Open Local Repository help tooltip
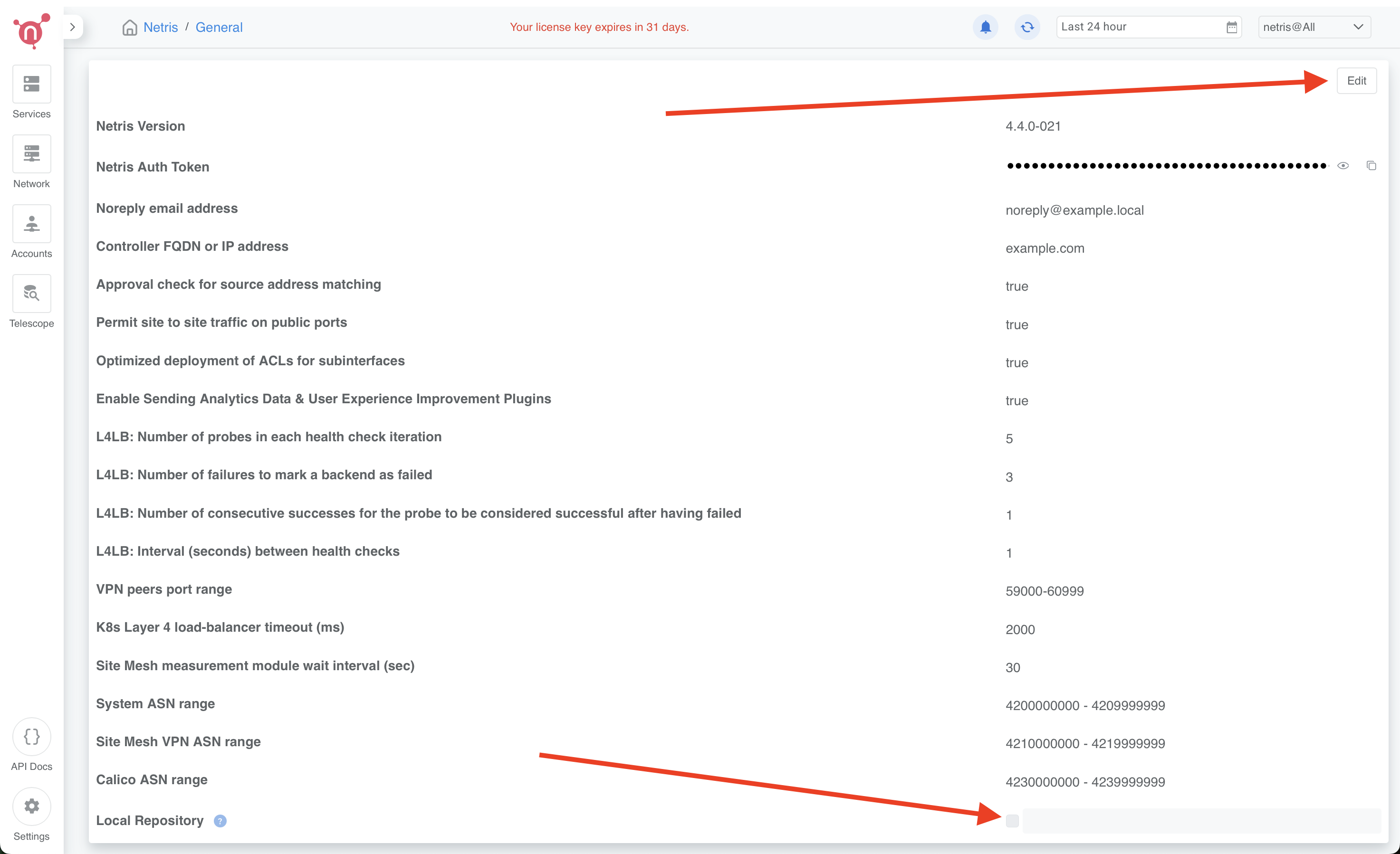The image size is (1400, 854). 221,821
